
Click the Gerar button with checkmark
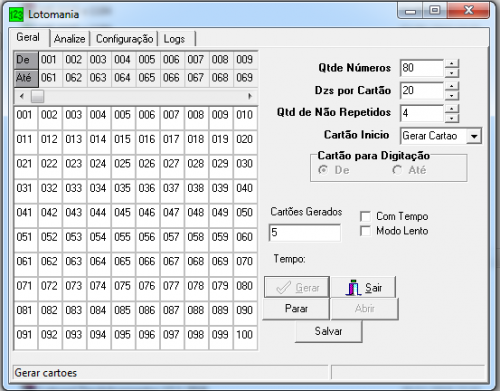pos(297,287)
